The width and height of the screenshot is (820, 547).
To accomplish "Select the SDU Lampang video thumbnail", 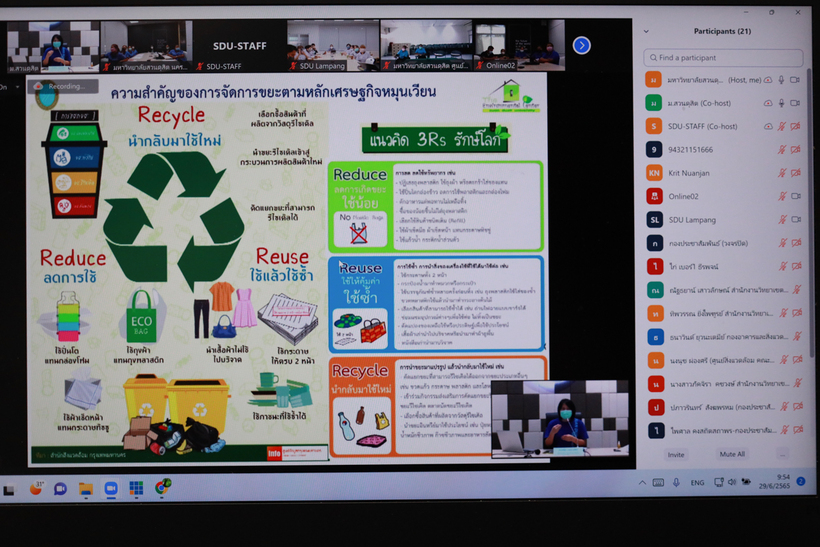I will (x=333, y=46).
